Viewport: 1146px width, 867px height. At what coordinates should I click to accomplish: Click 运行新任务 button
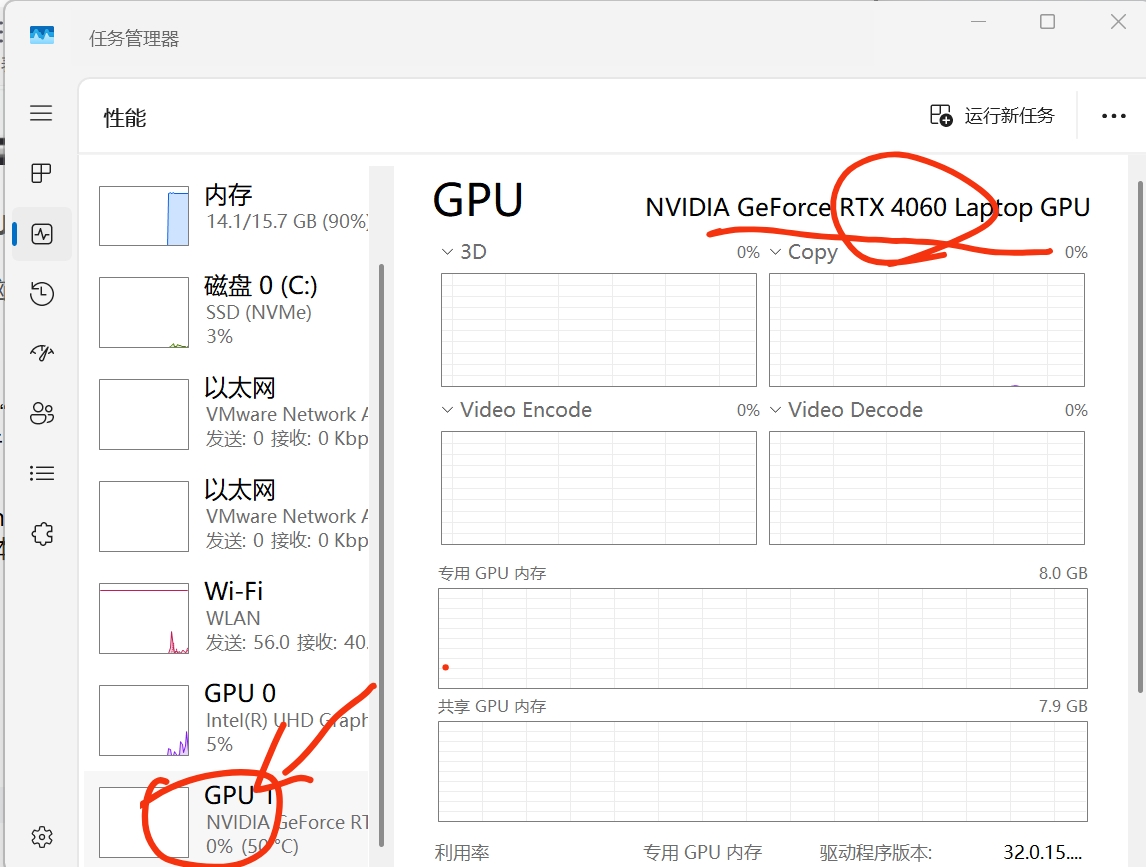click(992, 116)
